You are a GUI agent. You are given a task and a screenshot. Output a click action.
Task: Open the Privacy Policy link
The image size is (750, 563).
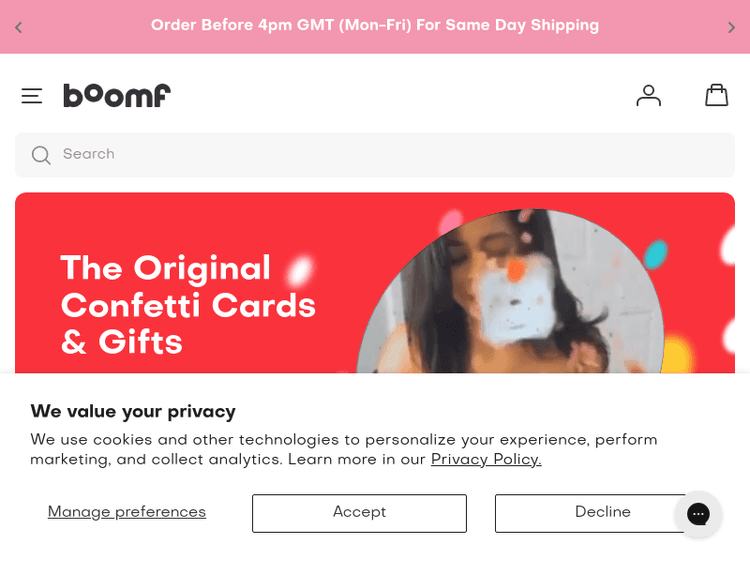[x=486, y=460]
